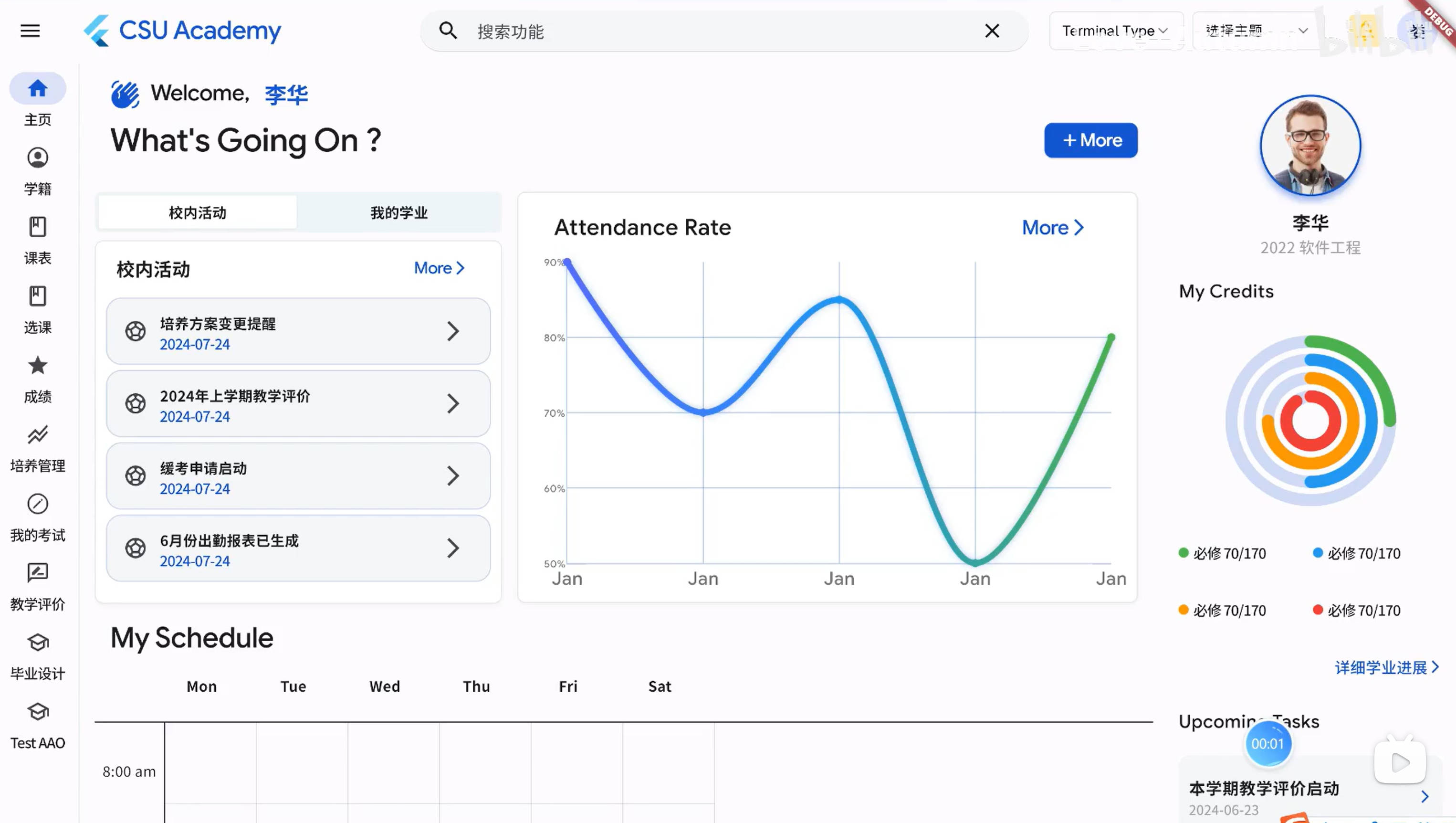Screen dimensions: 1456x823
Task: Open the hamburger menu icon
Action: (30, 31)
